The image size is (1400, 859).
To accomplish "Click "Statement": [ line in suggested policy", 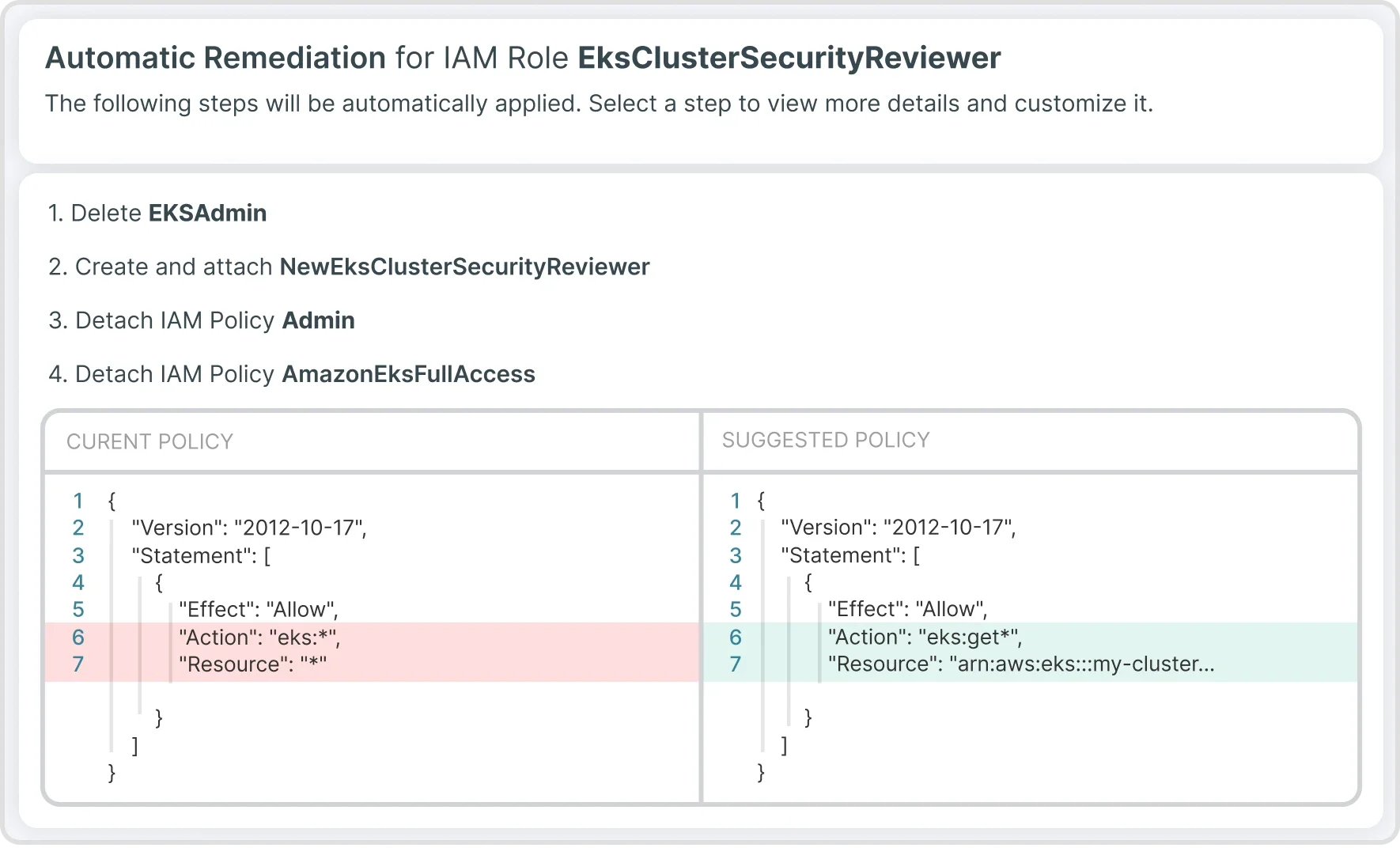I will click(850, 555).
